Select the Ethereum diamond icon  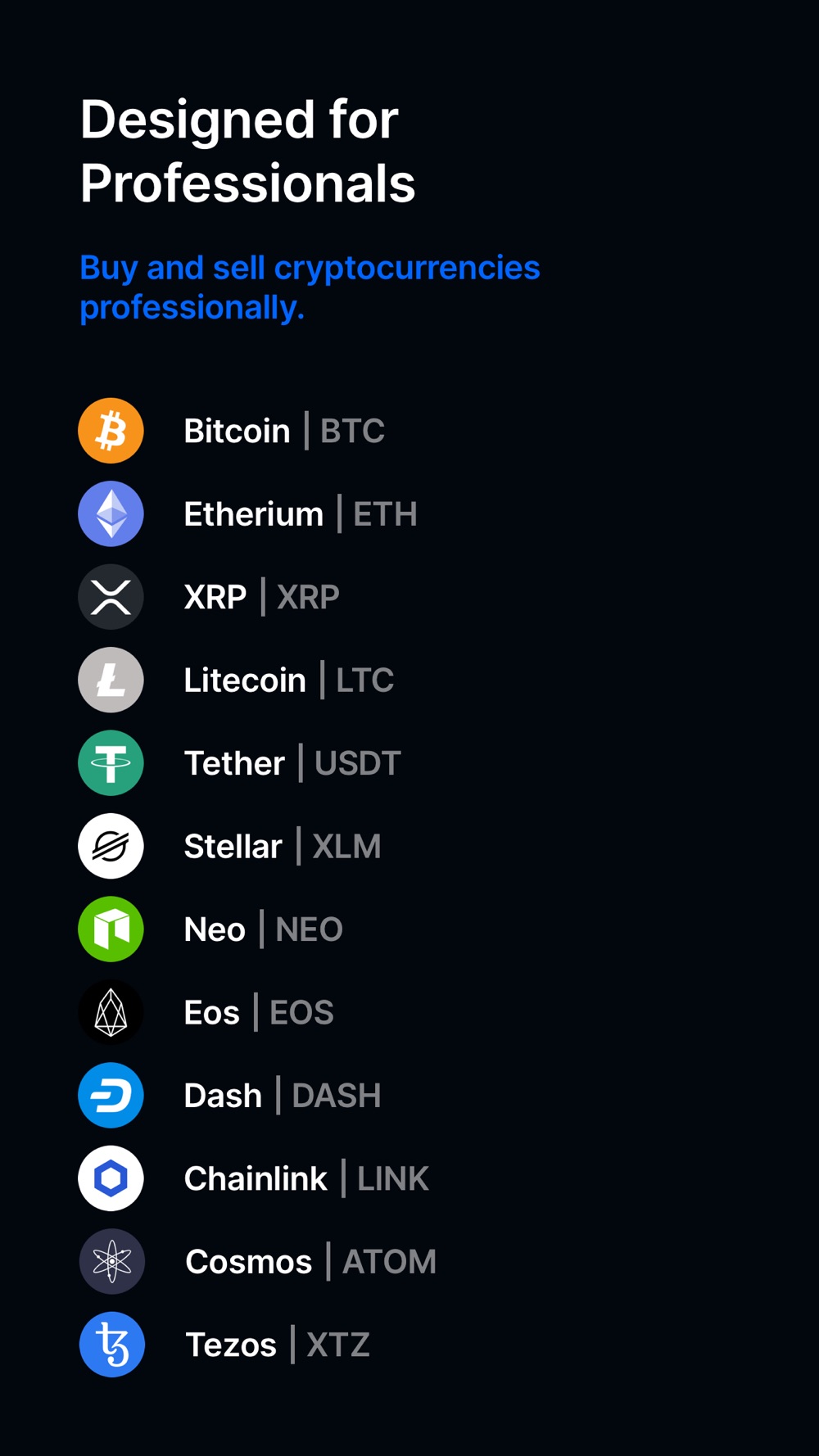pos(111,513)
